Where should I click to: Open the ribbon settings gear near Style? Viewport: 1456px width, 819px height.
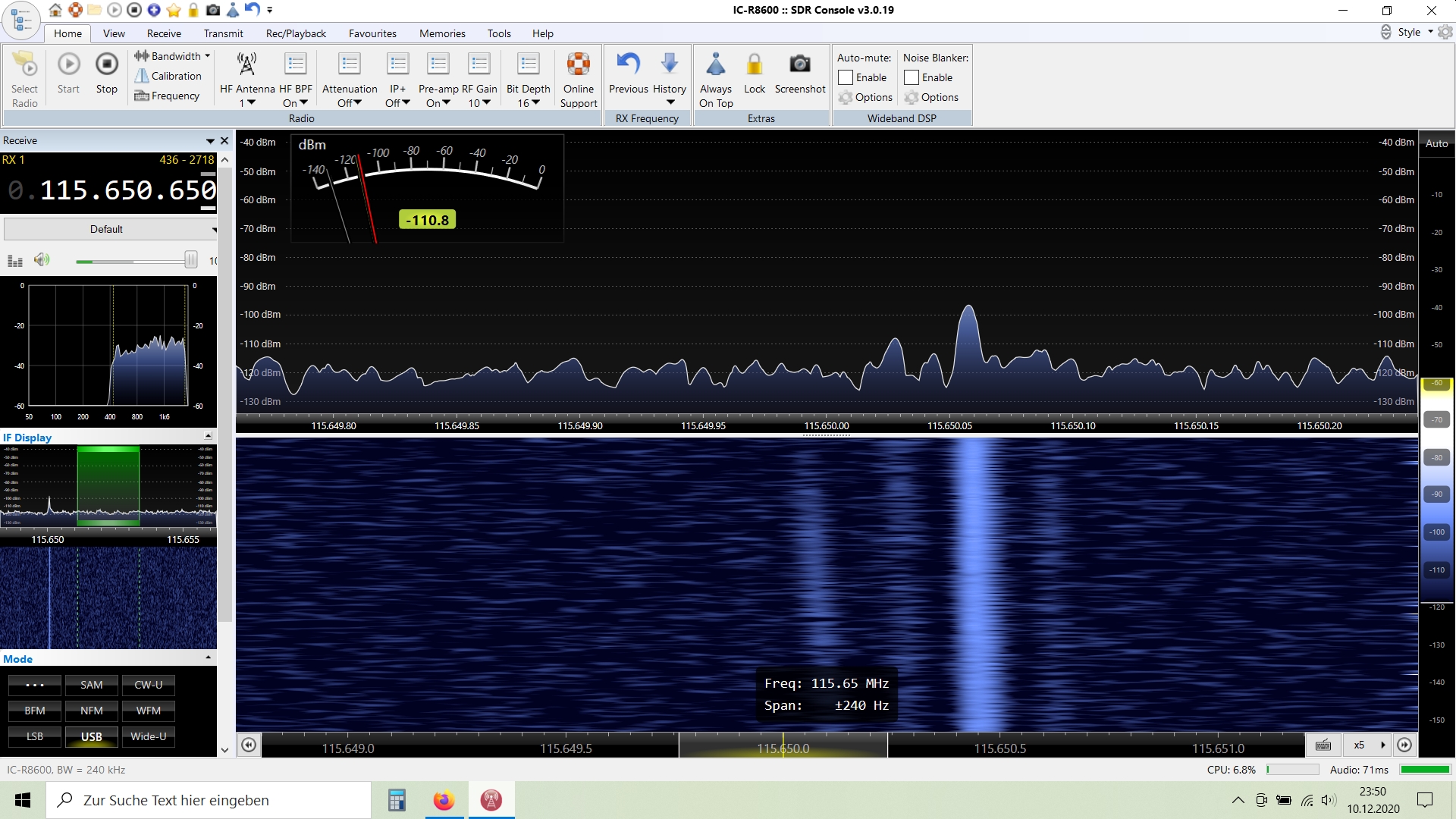pyautogui.click(x=1445, y=33)
